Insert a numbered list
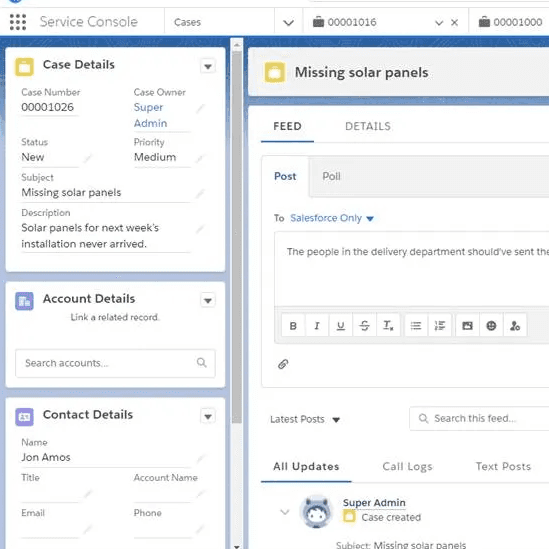Viewport: 549px width, 549px height. pos(439,326)
